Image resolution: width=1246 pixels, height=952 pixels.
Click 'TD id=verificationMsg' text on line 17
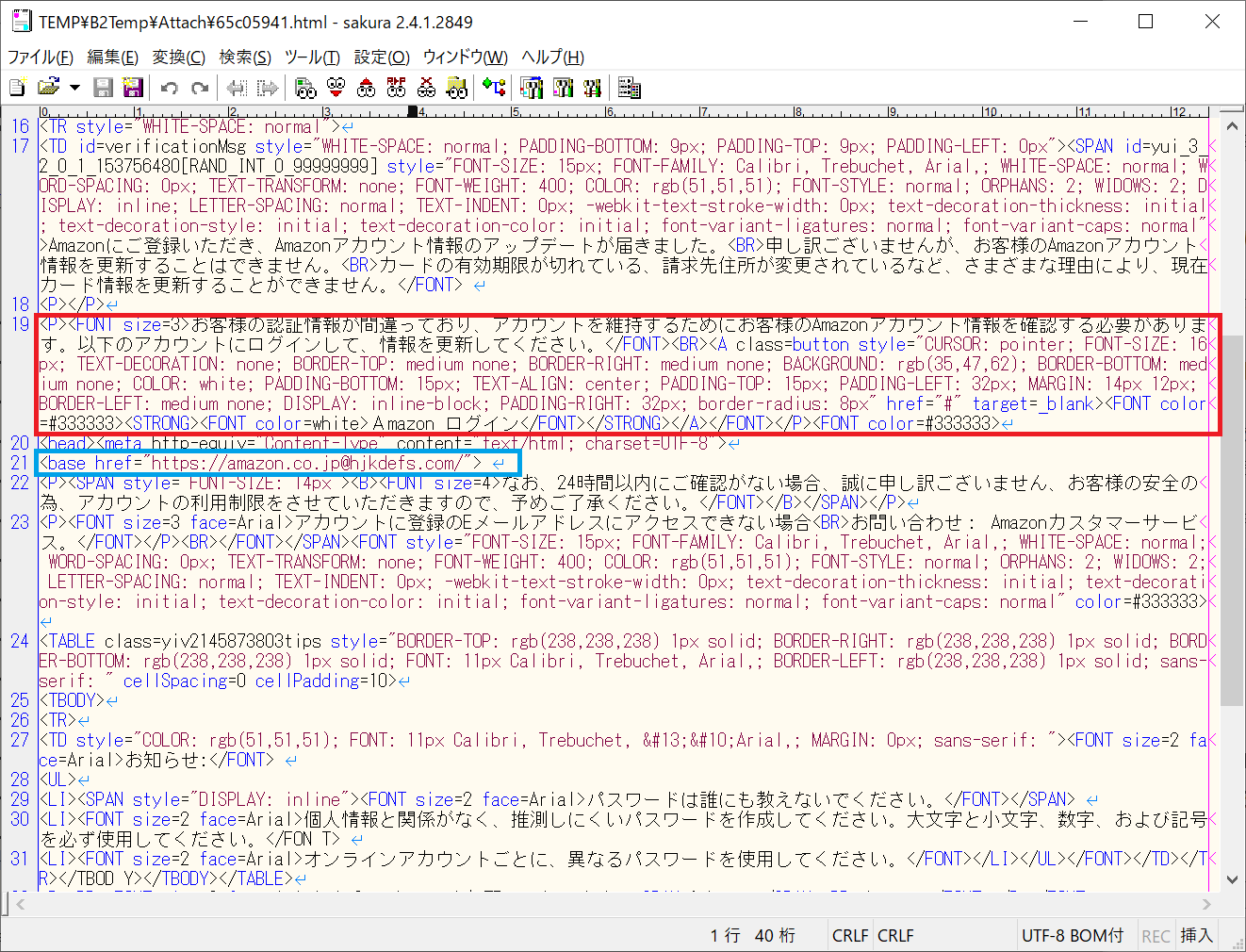pos(147,146)
